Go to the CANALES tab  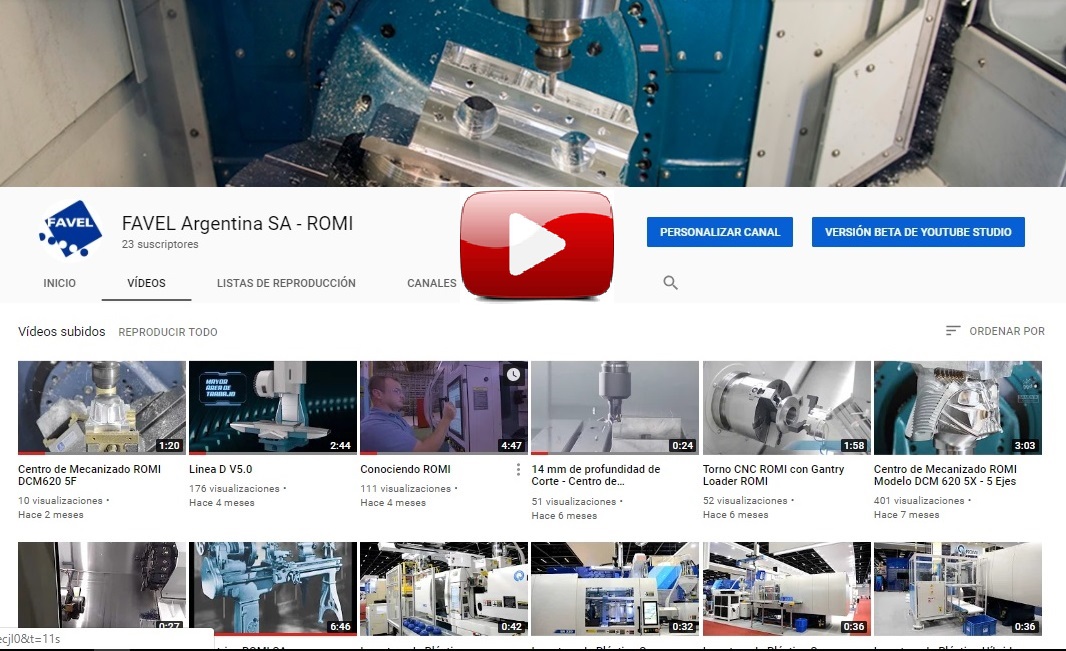(432, 283)
